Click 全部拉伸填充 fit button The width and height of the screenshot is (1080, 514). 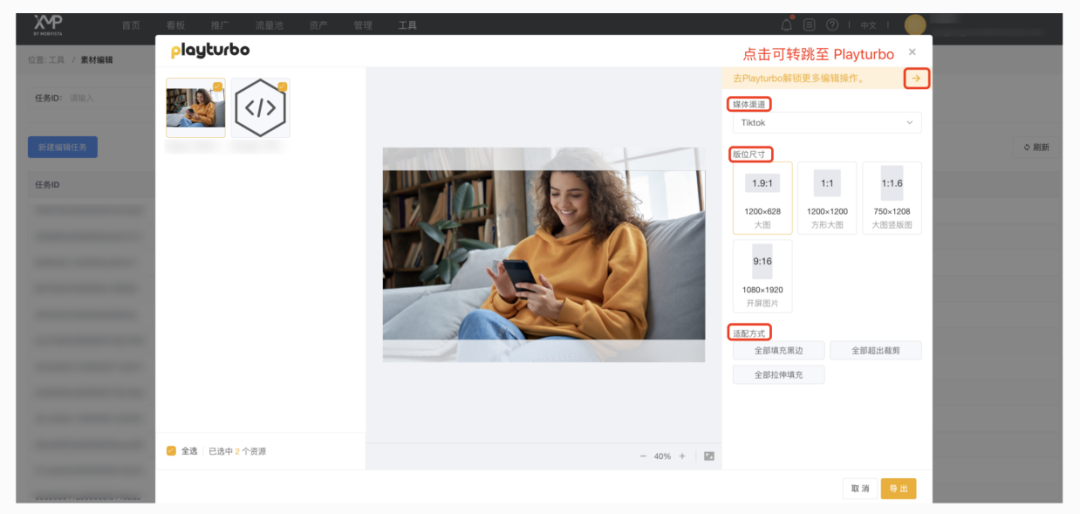(778, 375)
